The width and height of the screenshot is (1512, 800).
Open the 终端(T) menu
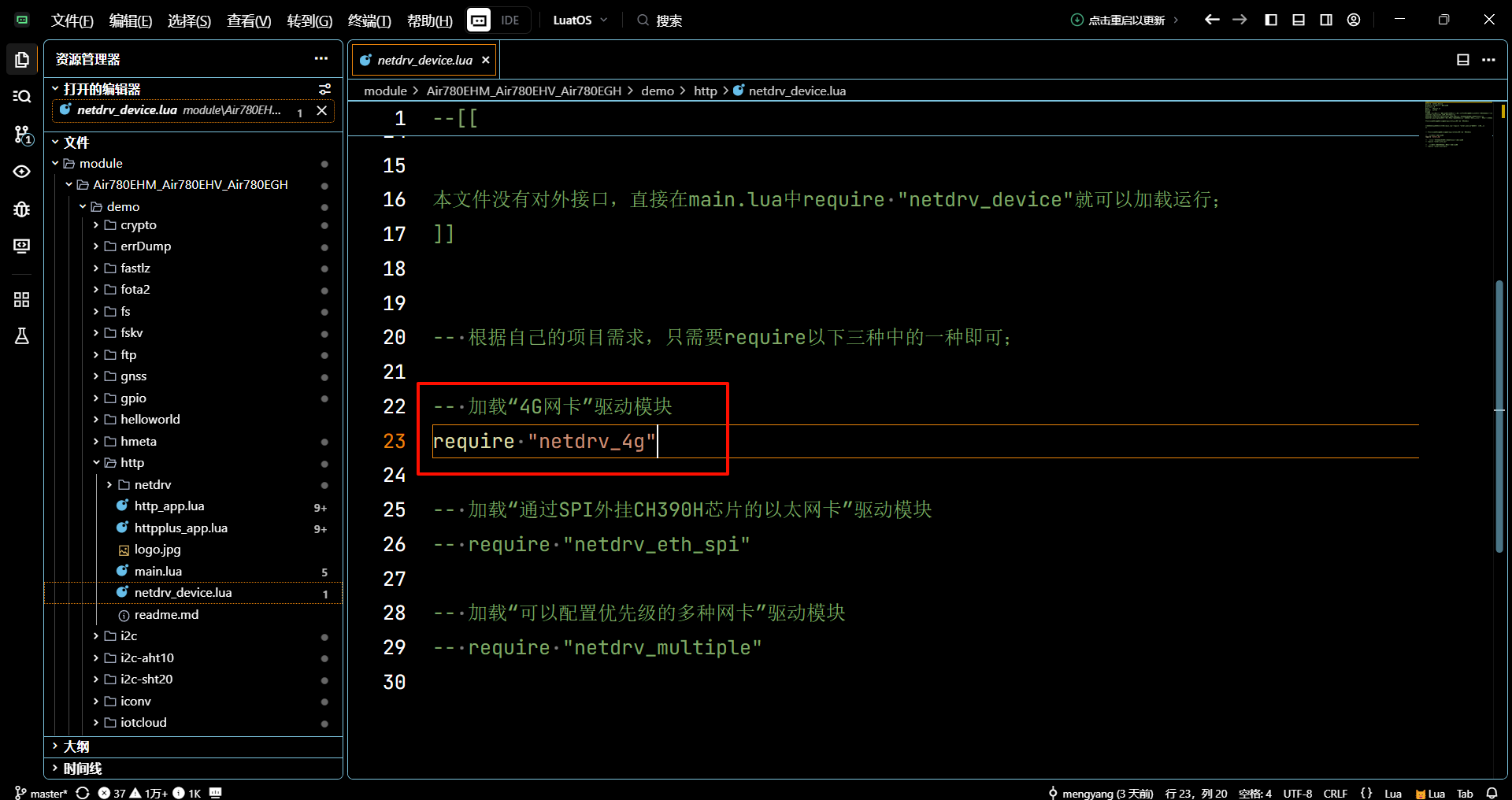tap(369, 20)
